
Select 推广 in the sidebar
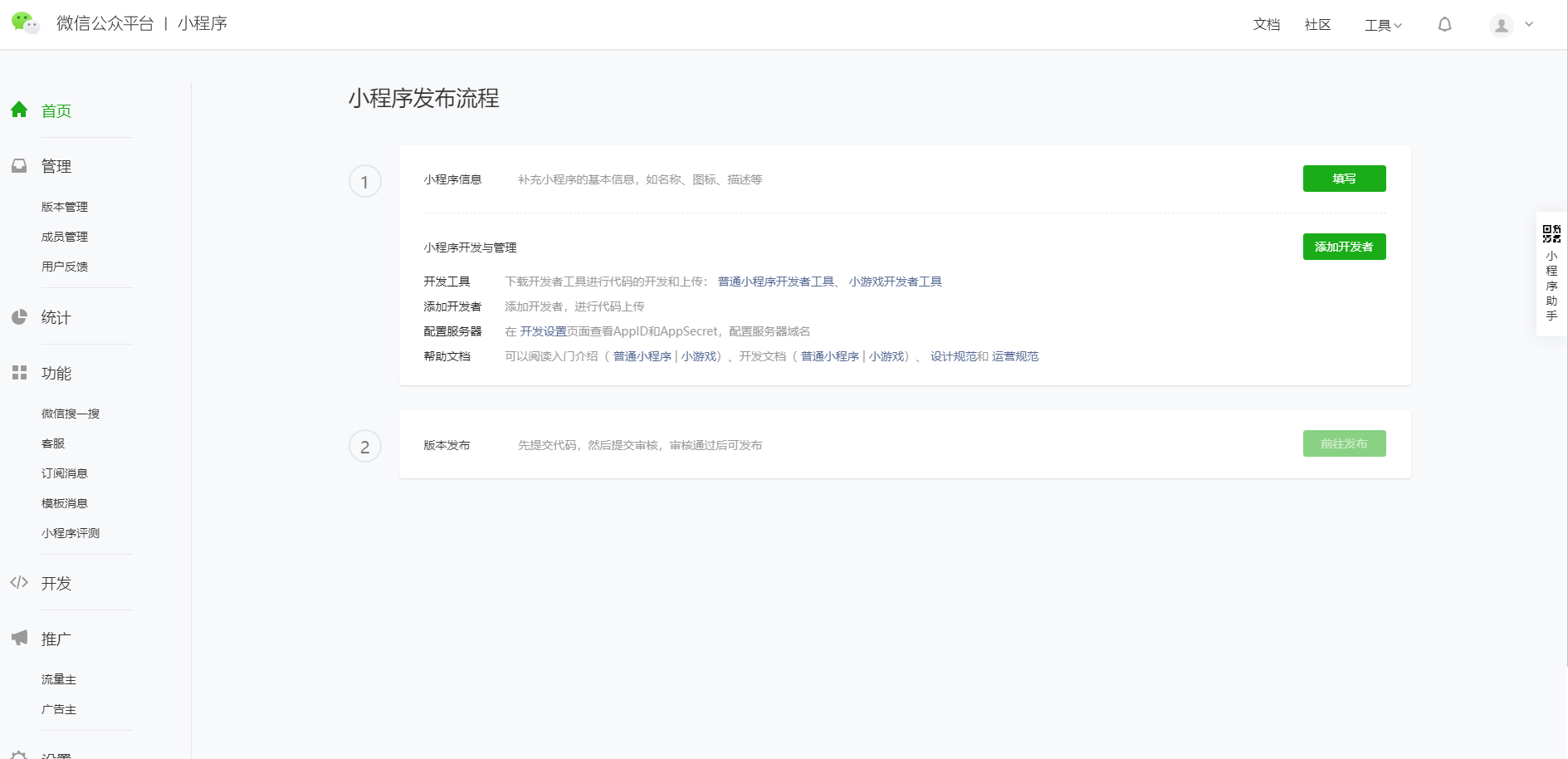tap(56, 639)
